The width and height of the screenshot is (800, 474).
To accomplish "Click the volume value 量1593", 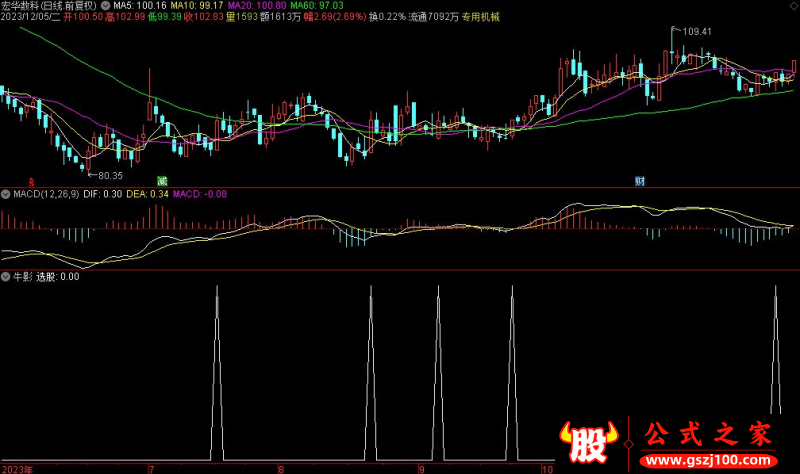I will click(x=242, y=17).
